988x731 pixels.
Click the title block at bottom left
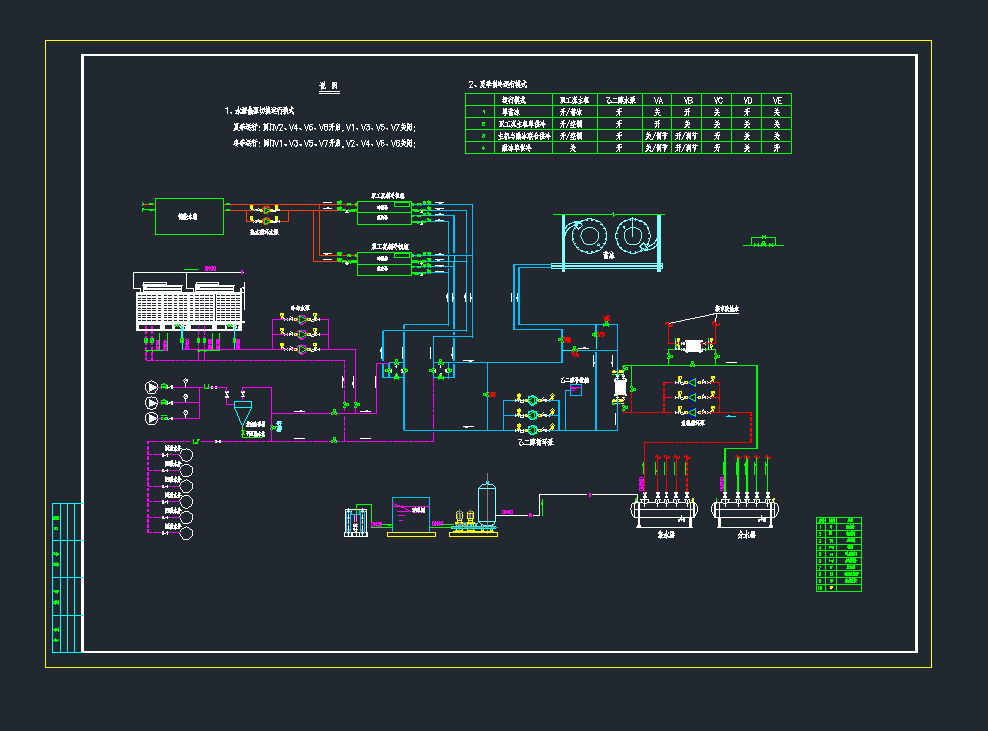pyautogui.click(x=65, y=575)
